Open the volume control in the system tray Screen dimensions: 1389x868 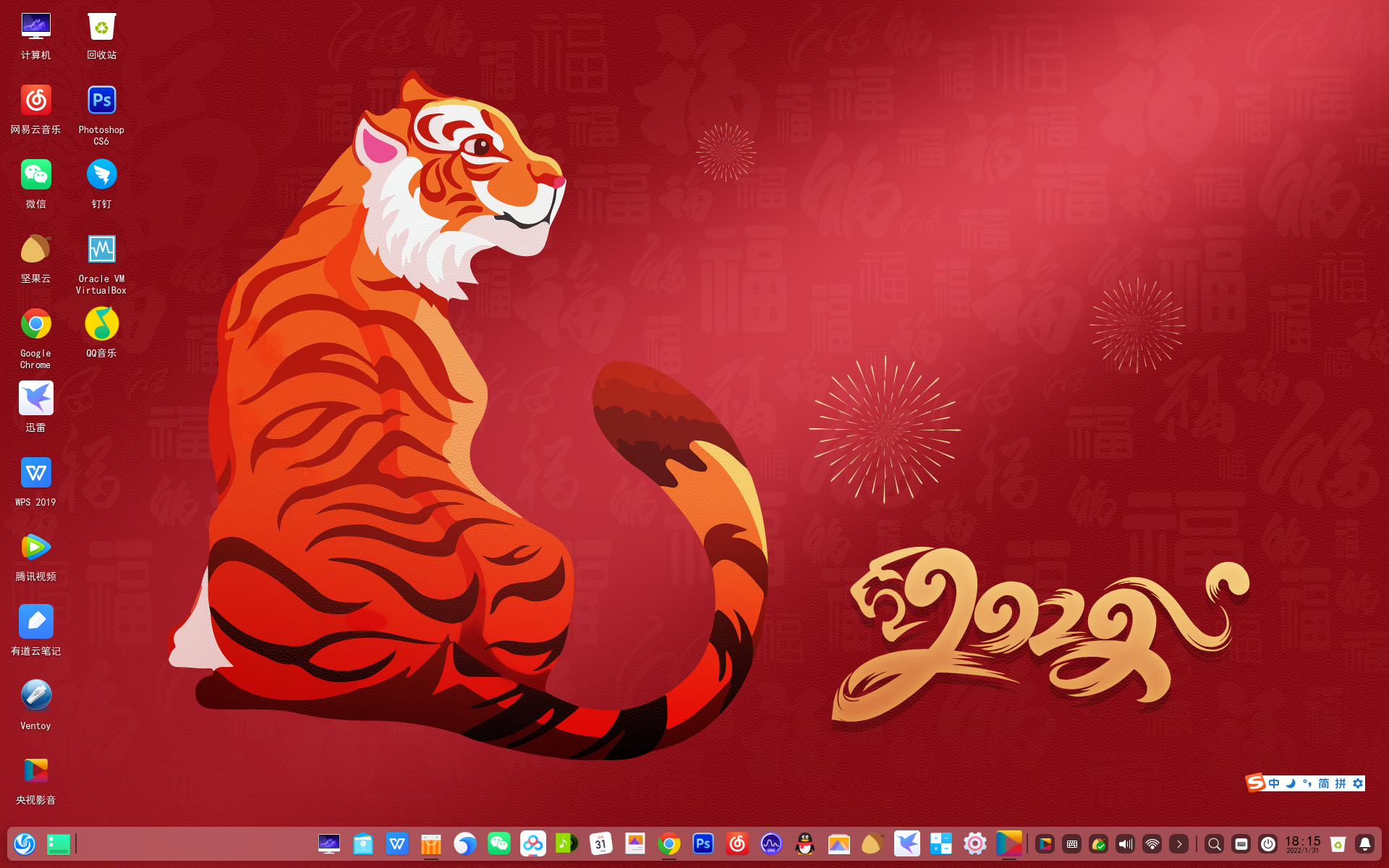coord(1125,843)
